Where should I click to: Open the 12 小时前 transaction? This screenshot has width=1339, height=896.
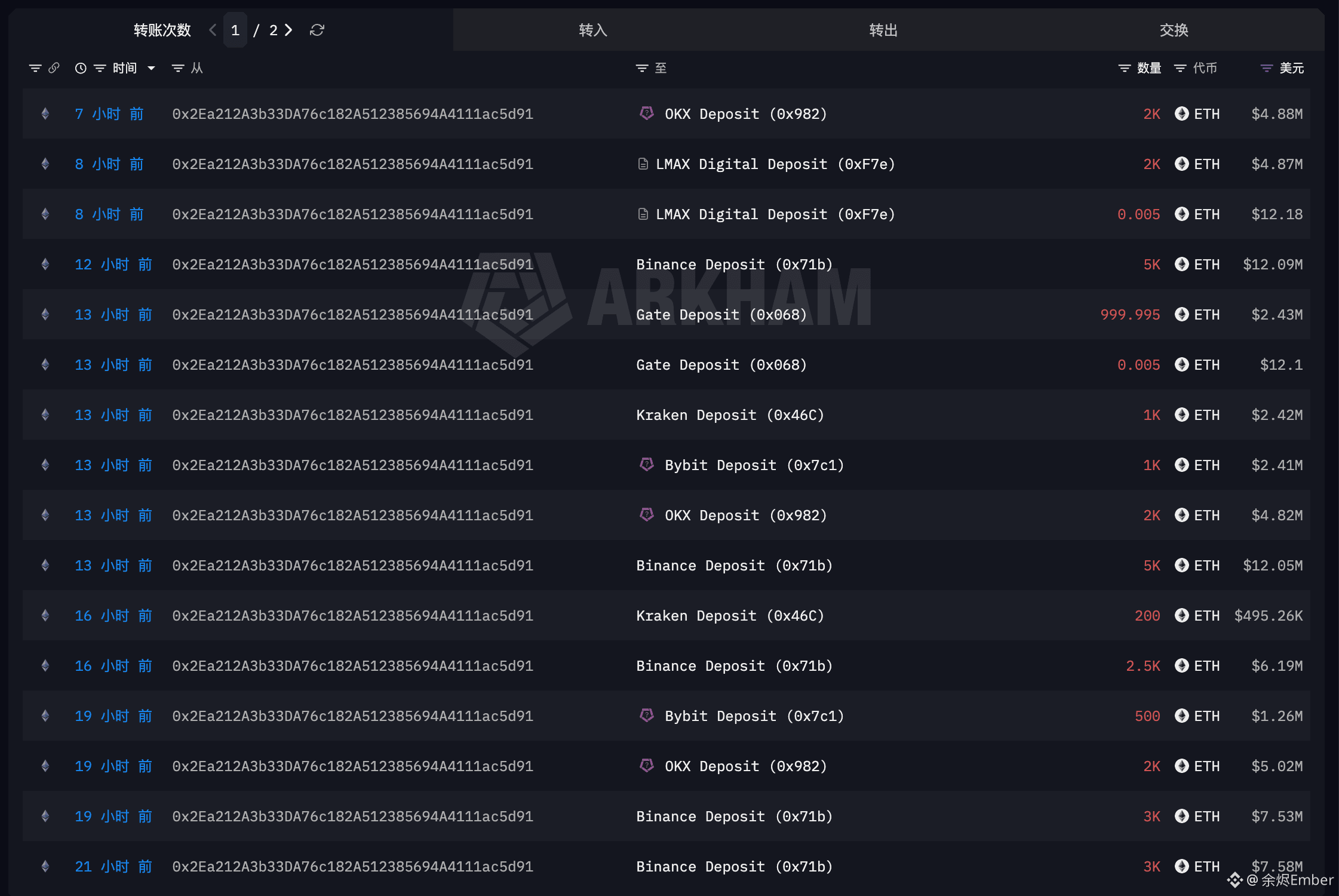tap(113, 264)
